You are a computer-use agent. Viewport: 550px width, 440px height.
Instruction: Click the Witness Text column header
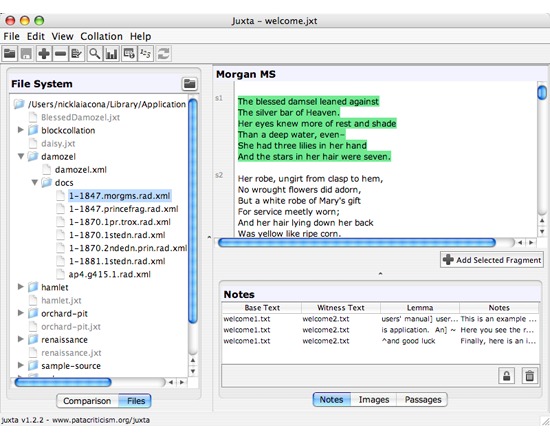tap(341, 308)
